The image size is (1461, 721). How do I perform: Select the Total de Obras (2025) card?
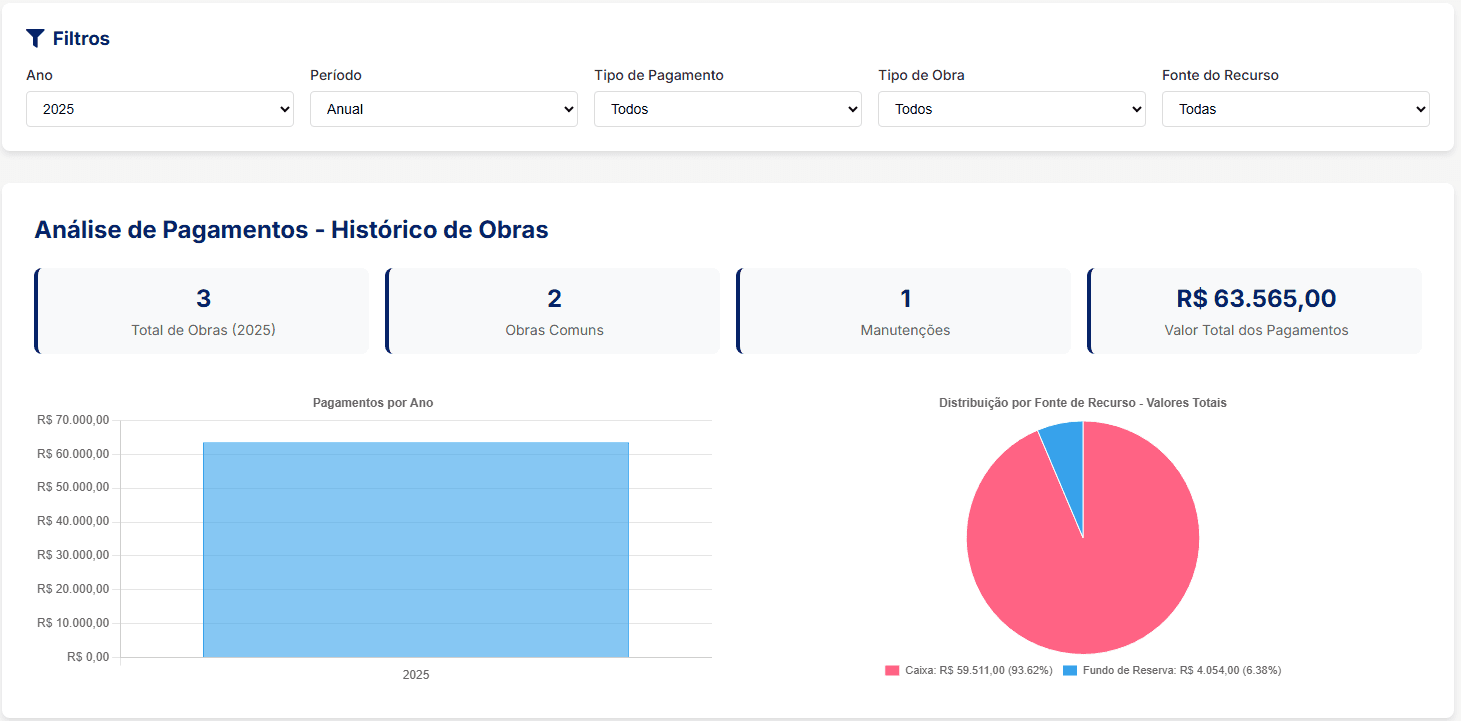click(x=203, y=311)
